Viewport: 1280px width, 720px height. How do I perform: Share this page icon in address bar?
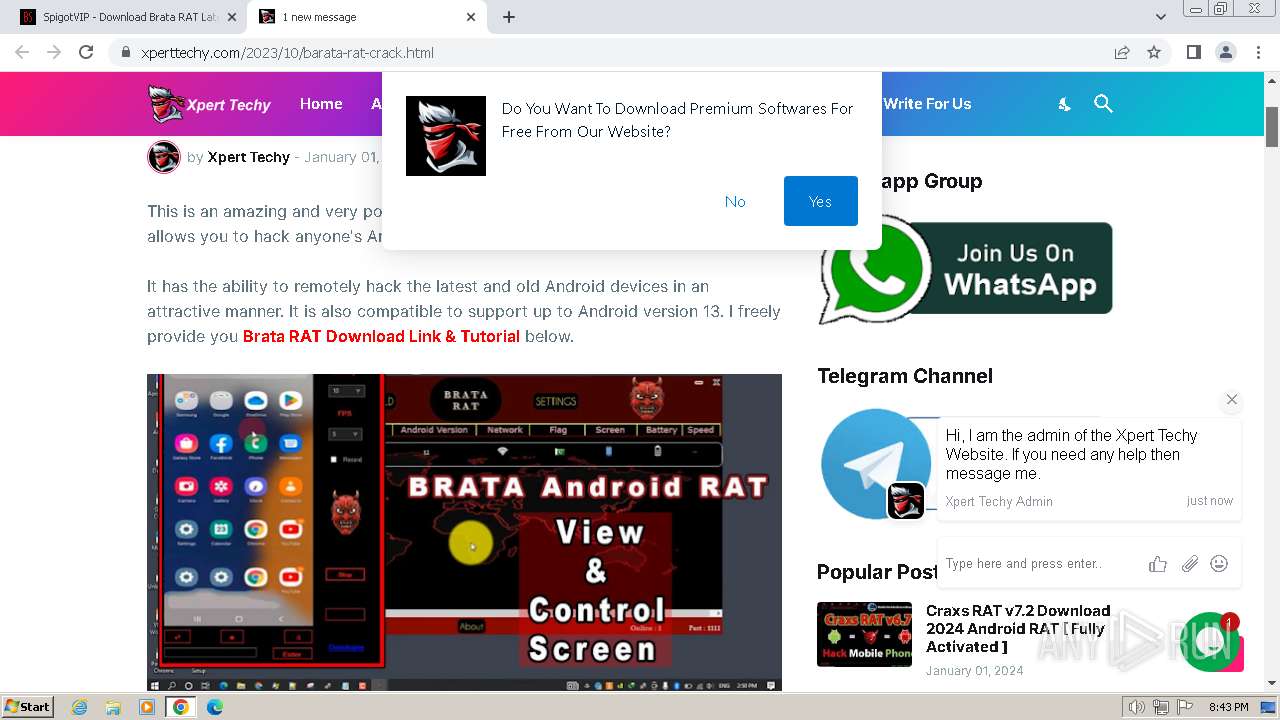pos(1122,52)
